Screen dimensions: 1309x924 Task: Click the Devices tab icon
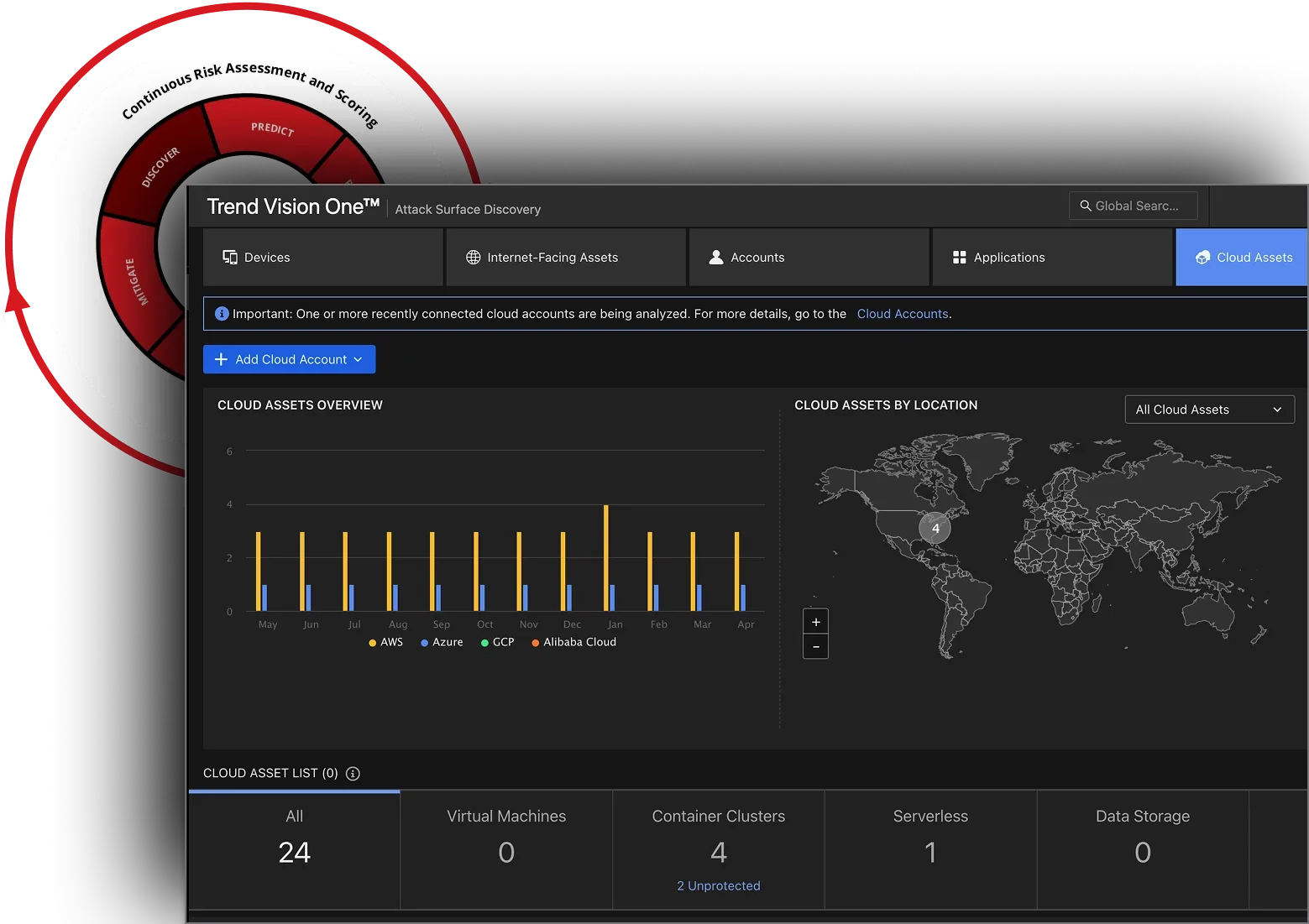tap(229, 258)
